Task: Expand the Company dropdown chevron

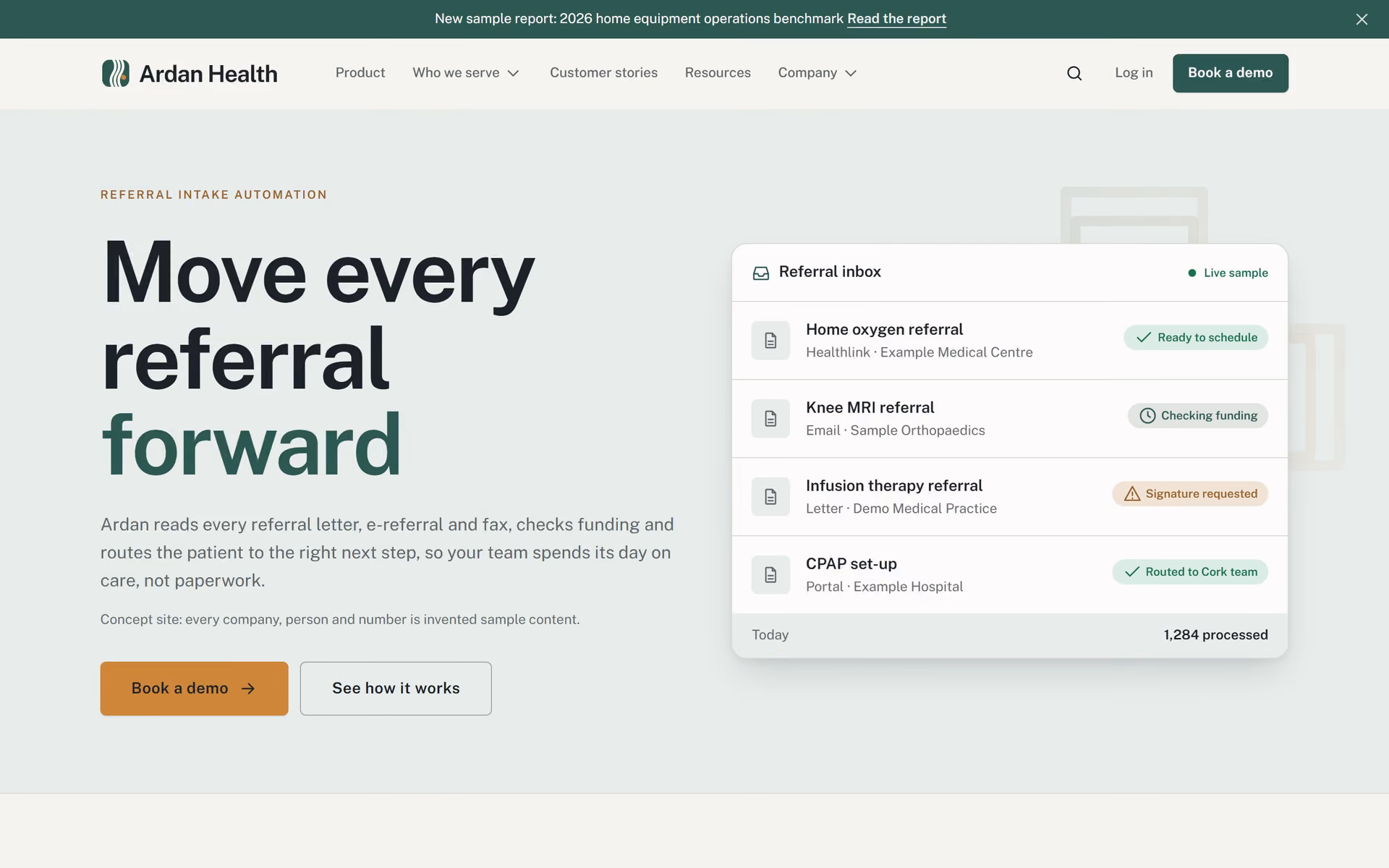Action: pyautogui.click(x=851, y=73)
